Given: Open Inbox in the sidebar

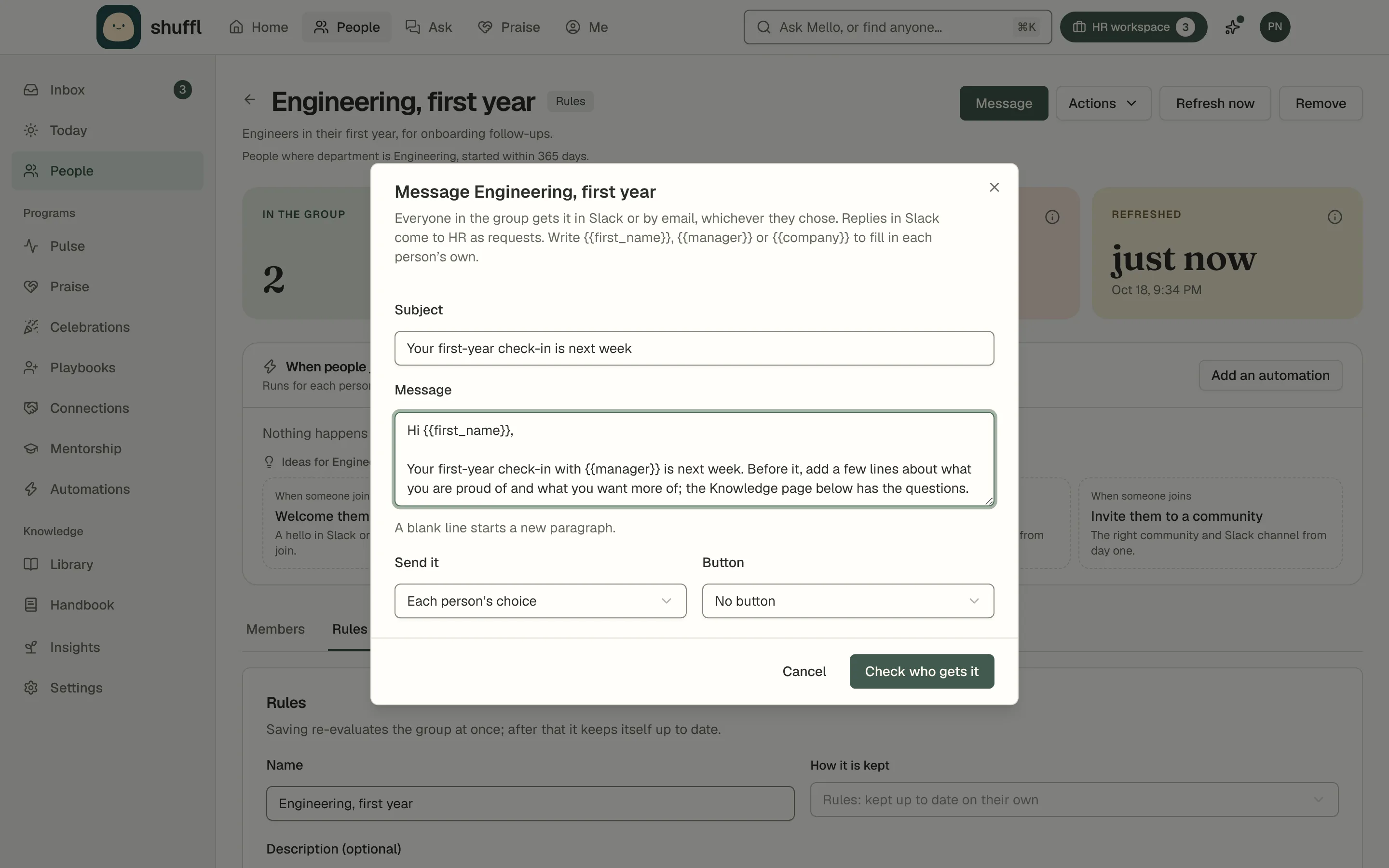Looking at the screenshot, I should (x=108, y=90).
